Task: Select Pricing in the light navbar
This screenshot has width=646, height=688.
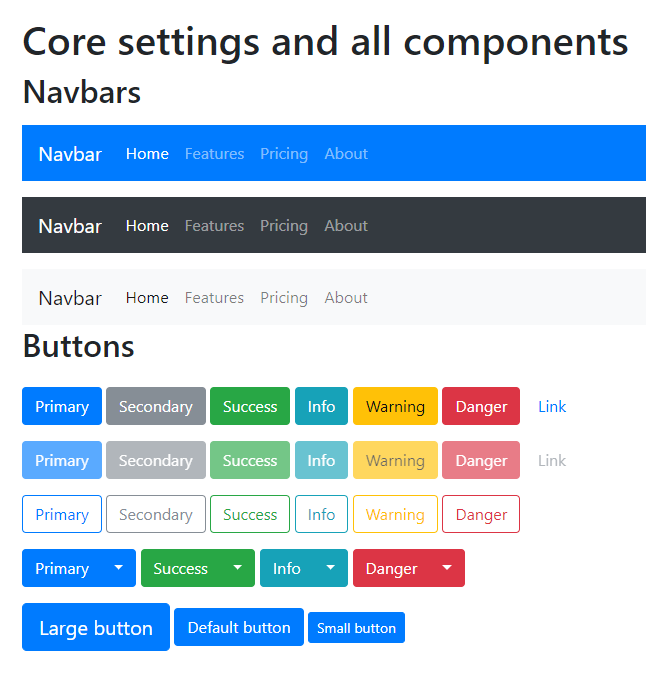Action: coord(284,297)
